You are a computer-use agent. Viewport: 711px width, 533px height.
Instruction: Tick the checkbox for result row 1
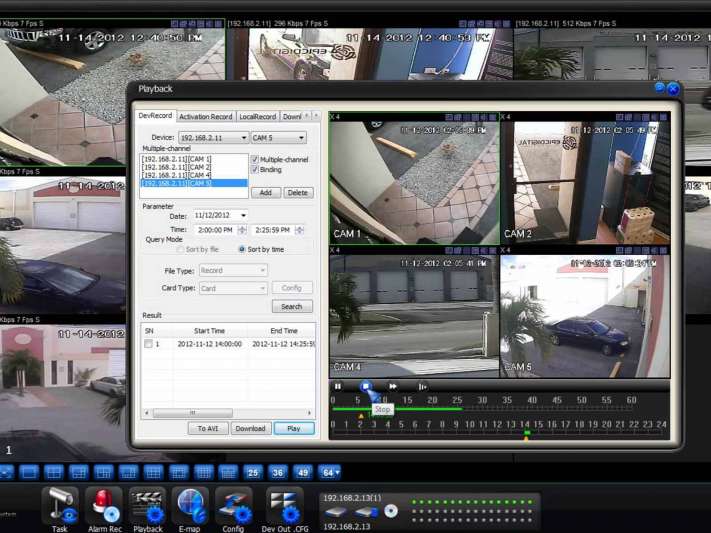pyautogui.click(x=149, y=344)
